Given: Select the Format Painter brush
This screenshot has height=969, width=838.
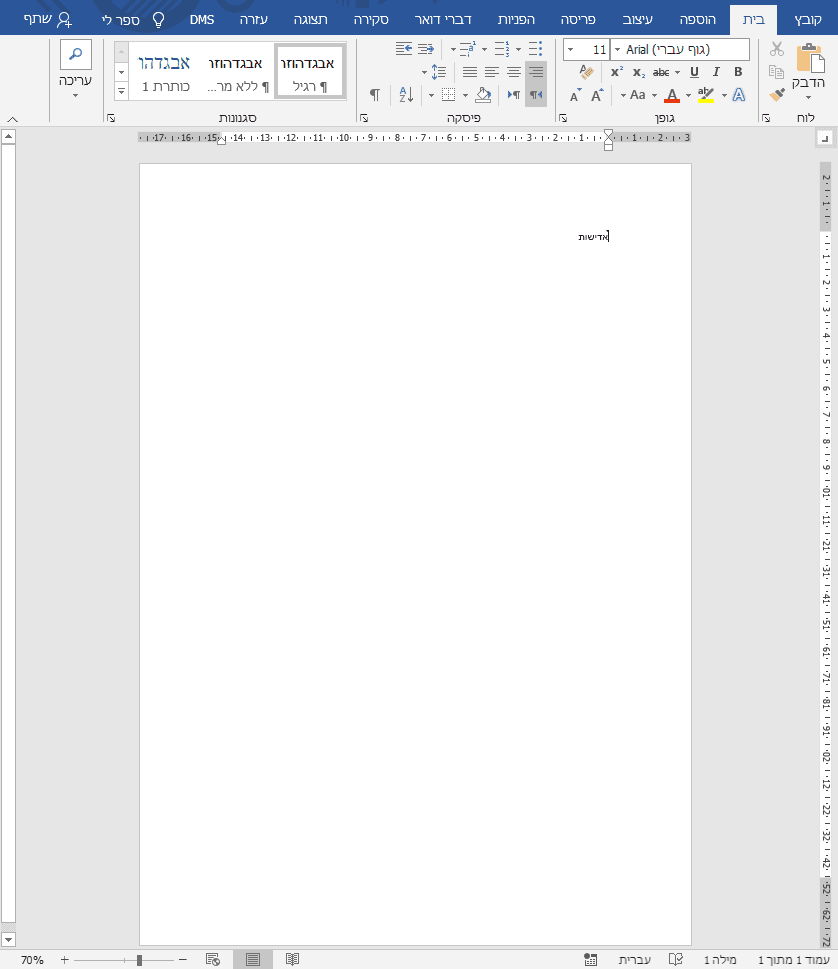Looking at the screenshot, I should [x=777, y=95].
